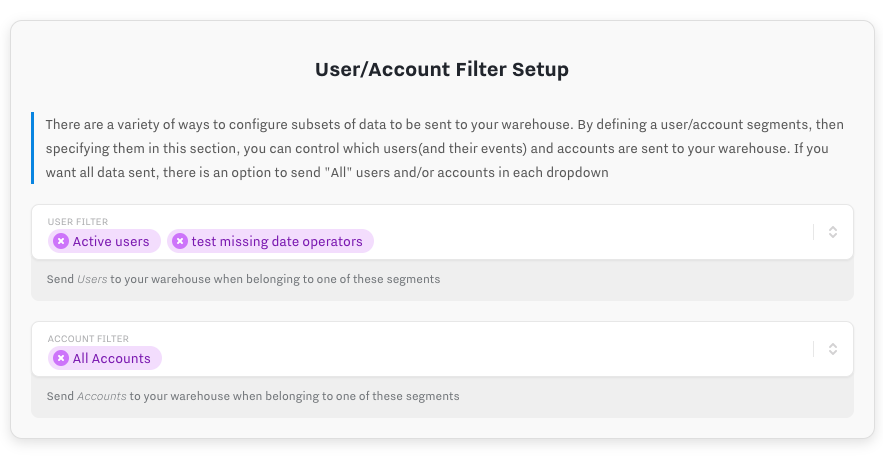The width and height of the screenshot is (896, 460).
Task: Select the test missing date operators label
Action: [x=277, y=241]
